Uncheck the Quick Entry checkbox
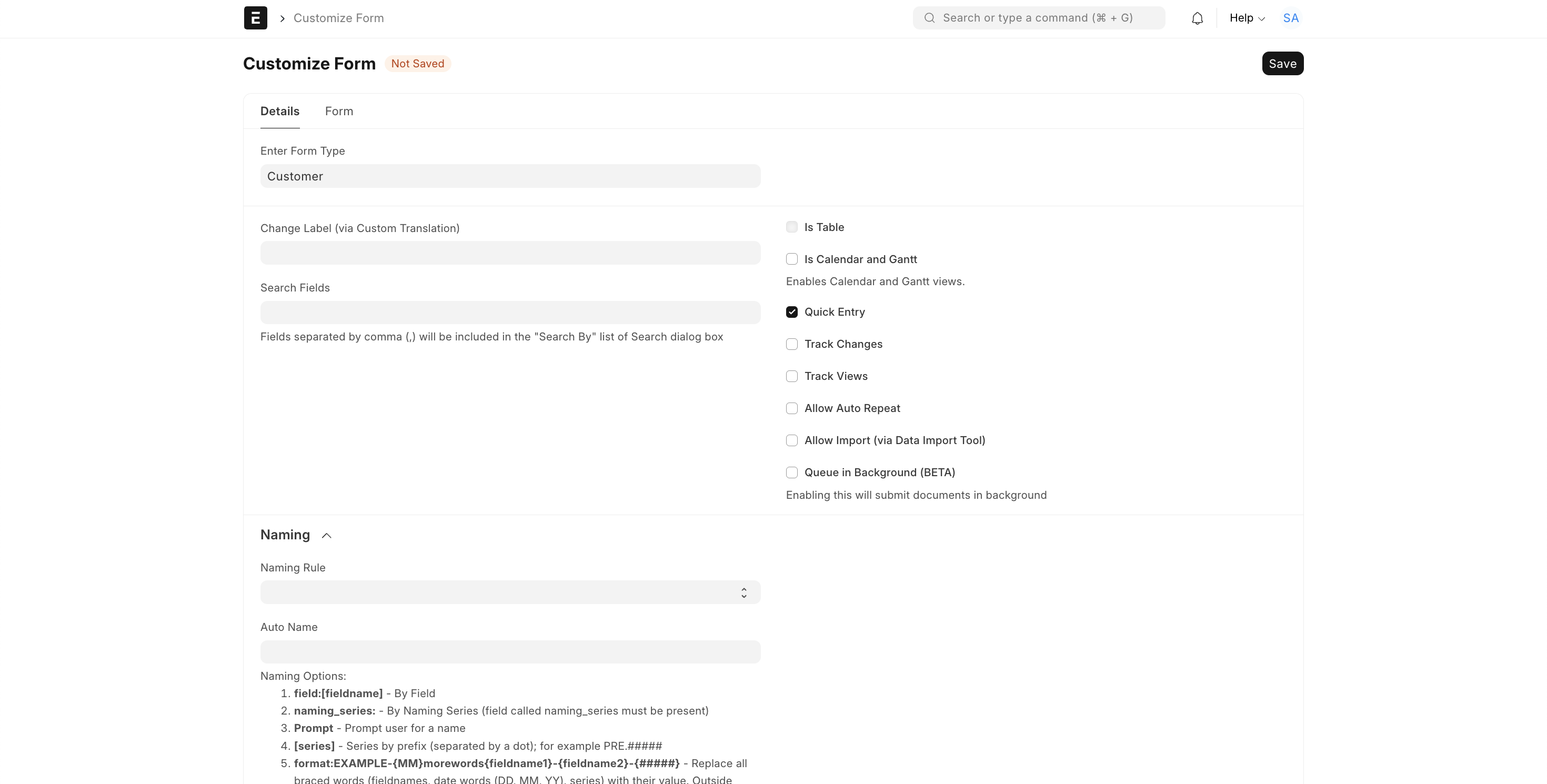Screen dimensions: 1547x784 (791, 312)
